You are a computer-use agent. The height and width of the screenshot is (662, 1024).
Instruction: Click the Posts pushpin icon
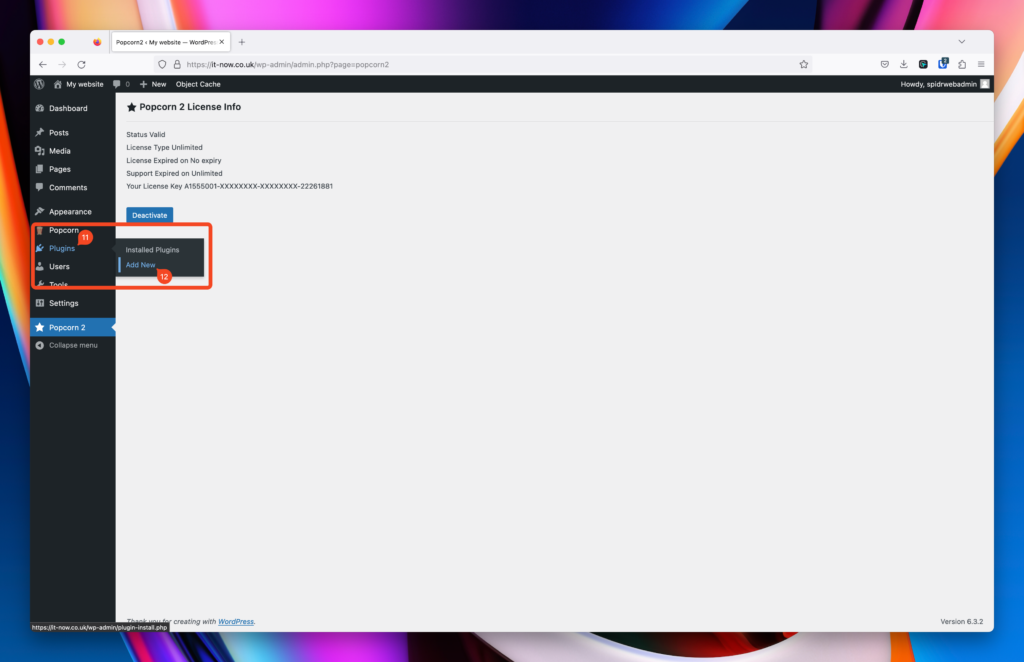40,133
